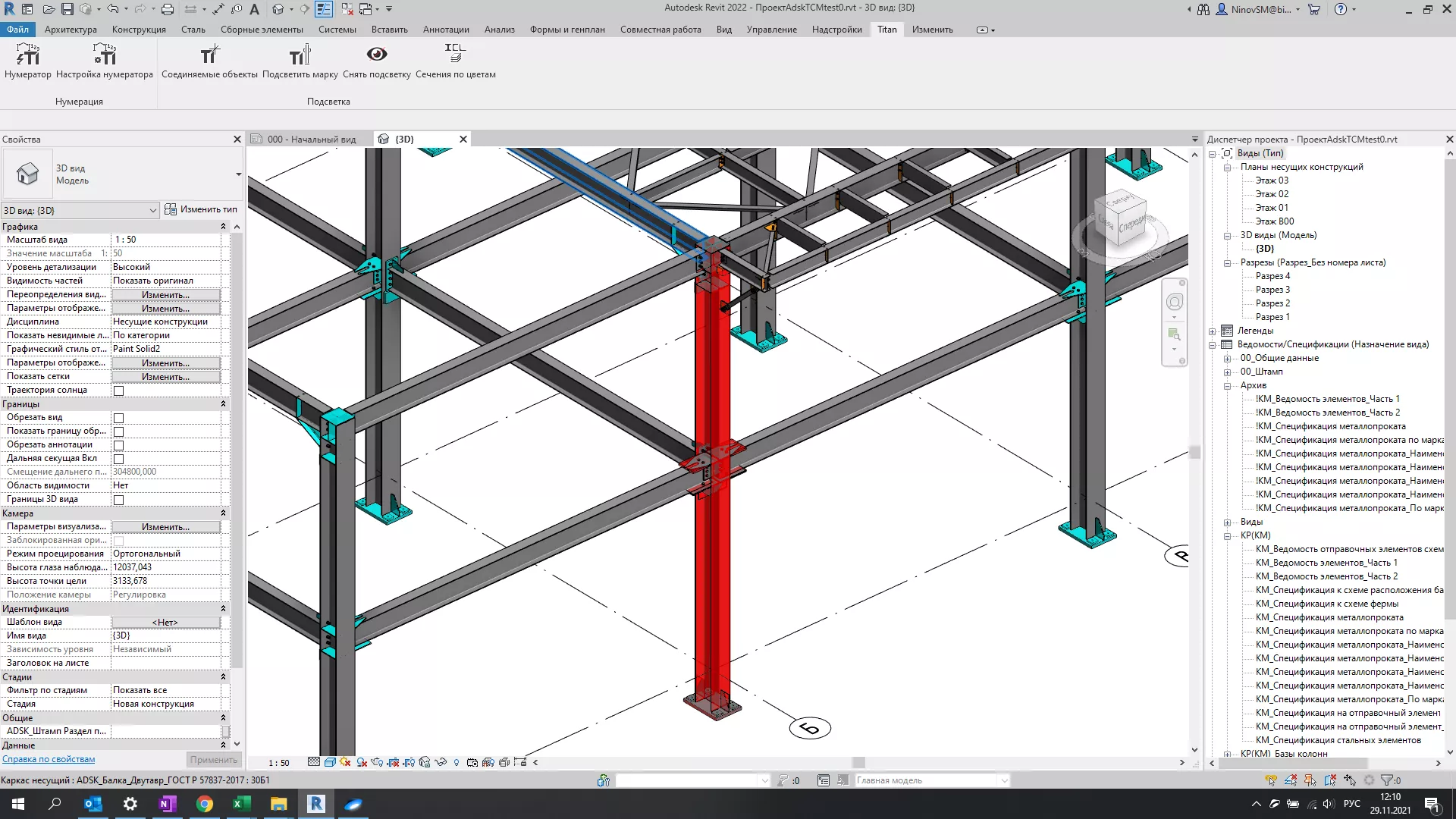
Task: Collapse the Камера properties group
Action: click(224, 513)
